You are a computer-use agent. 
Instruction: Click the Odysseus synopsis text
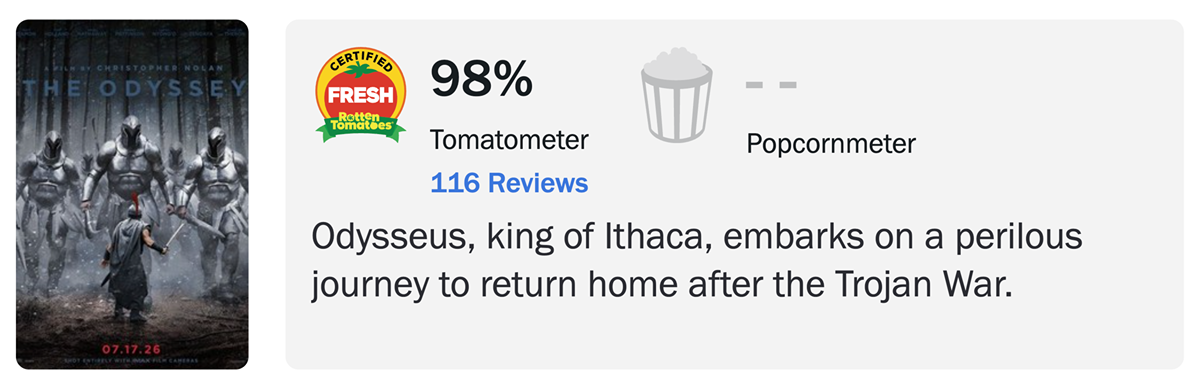click(x=697, y=262)
